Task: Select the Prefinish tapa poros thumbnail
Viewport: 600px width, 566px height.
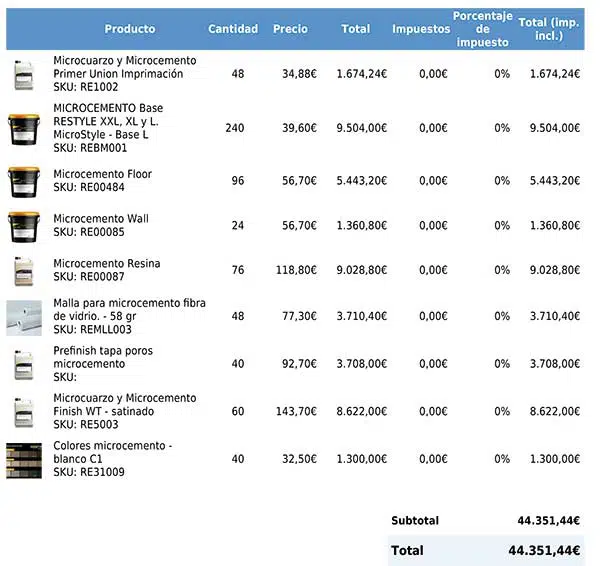Action: pos(24,364)
